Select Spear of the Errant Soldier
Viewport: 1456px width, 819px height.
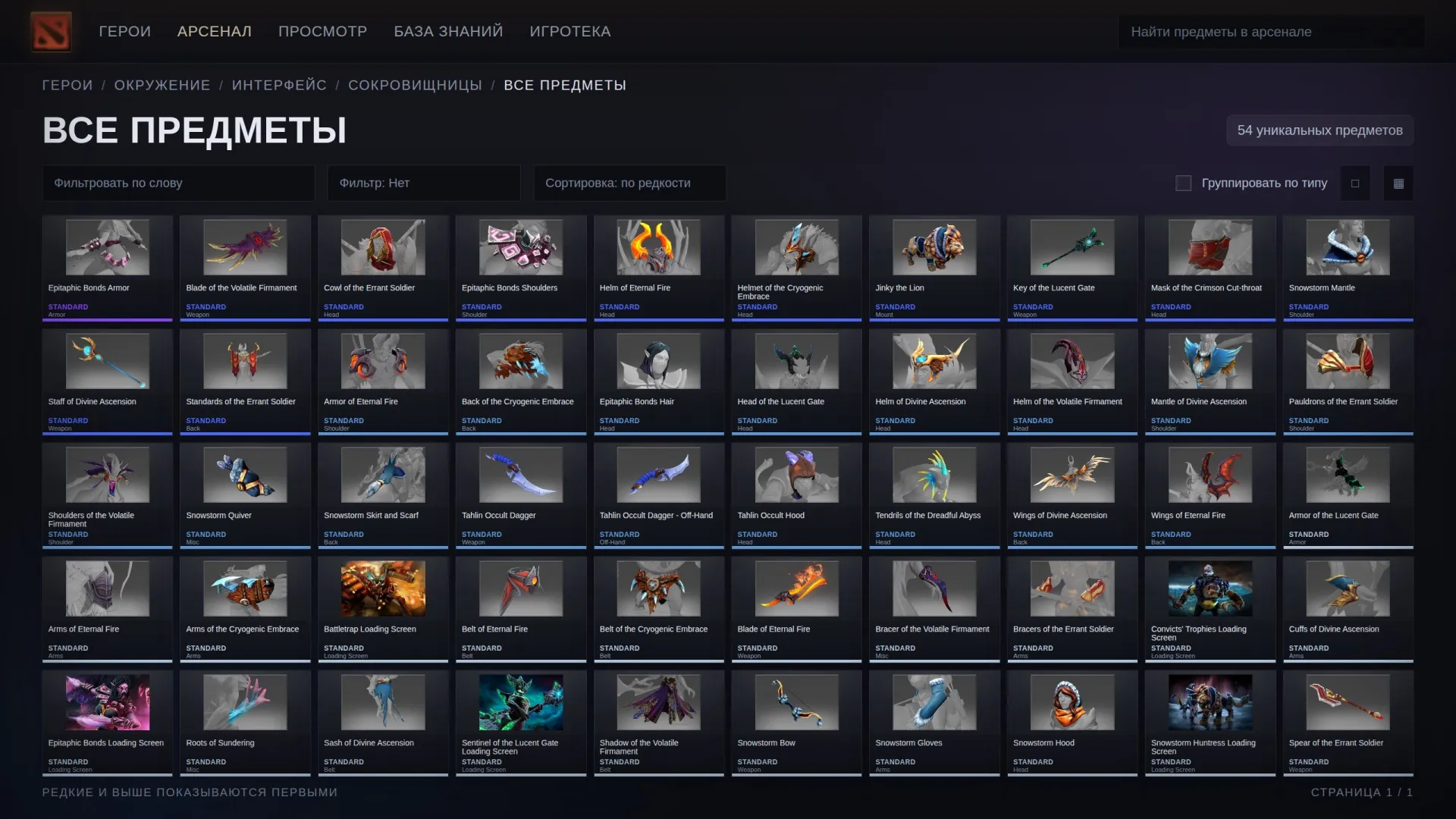point(1348,723)
